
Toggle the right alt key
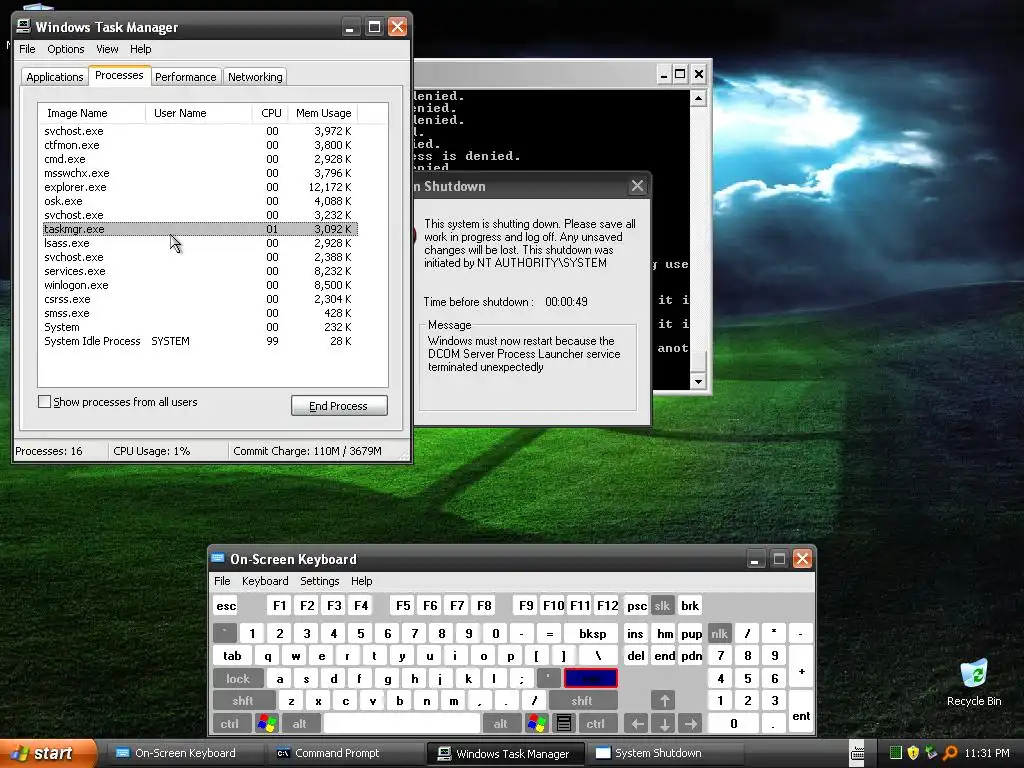[500, 724]
